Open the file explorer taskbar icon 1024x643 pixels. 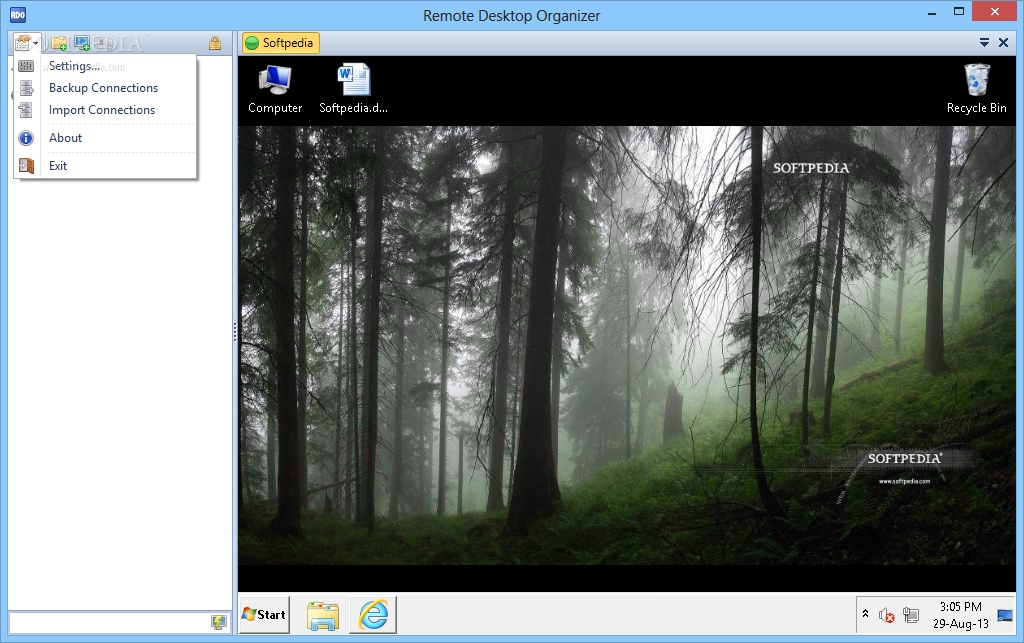323,616
